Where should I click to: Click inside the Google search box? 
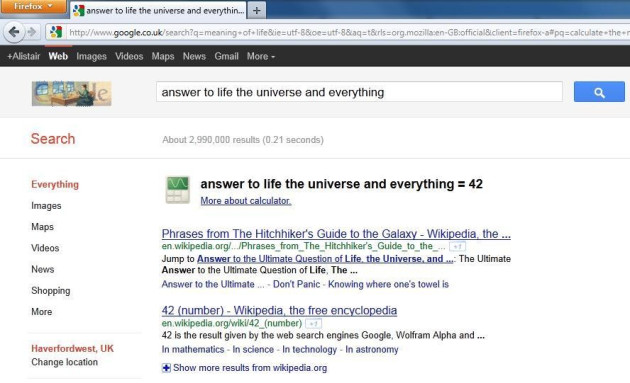[359, 92]
